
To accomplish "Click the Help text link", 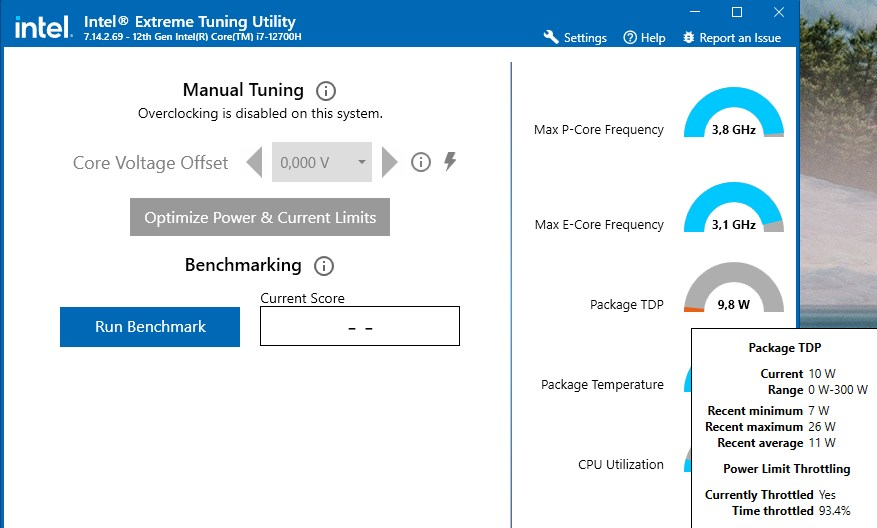I will tap(653, 38).
